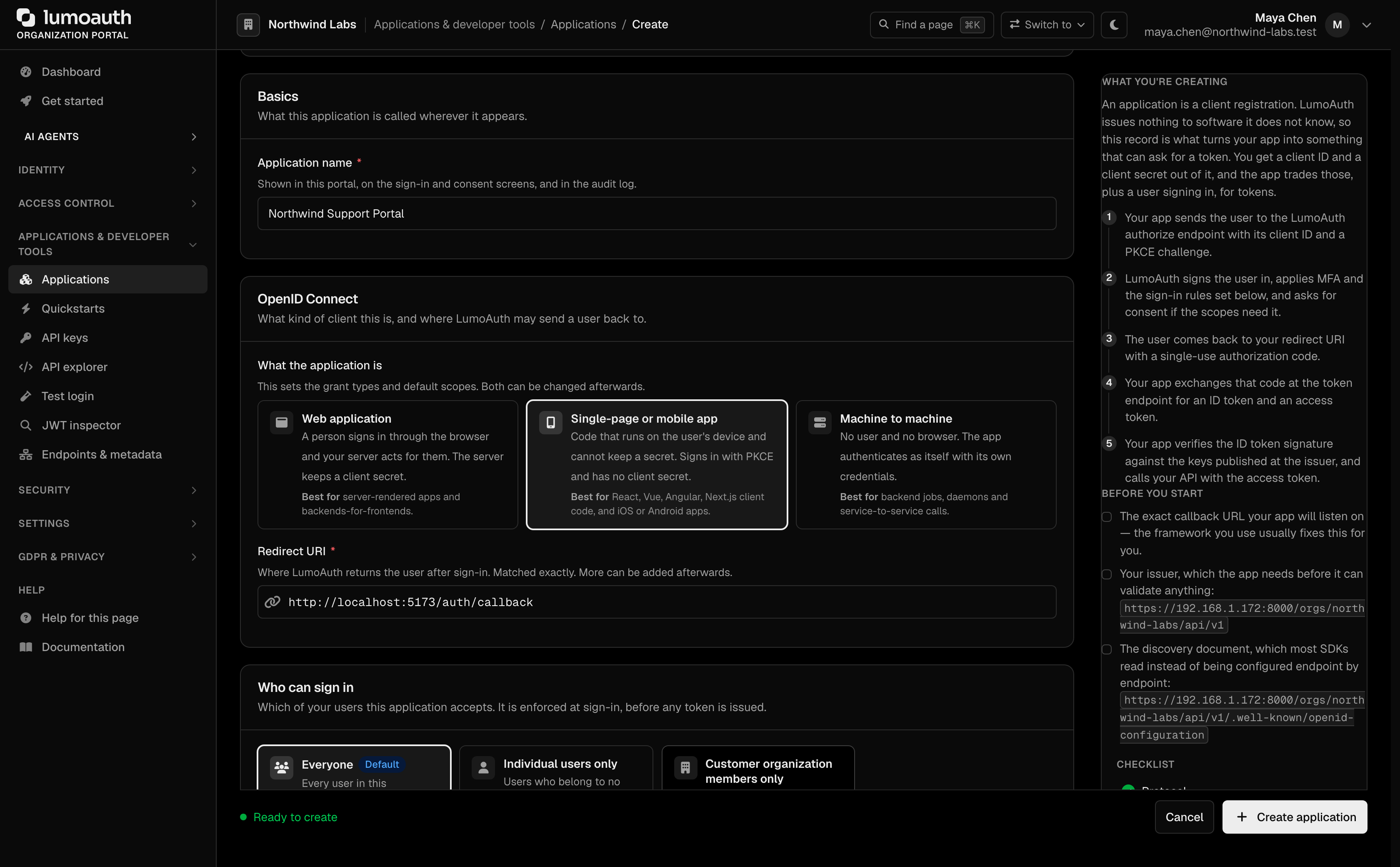Click the Redirect URI input field
The width and height of the screenshot is (1400, 867).
pyautogui.click(x=657, y=601)
